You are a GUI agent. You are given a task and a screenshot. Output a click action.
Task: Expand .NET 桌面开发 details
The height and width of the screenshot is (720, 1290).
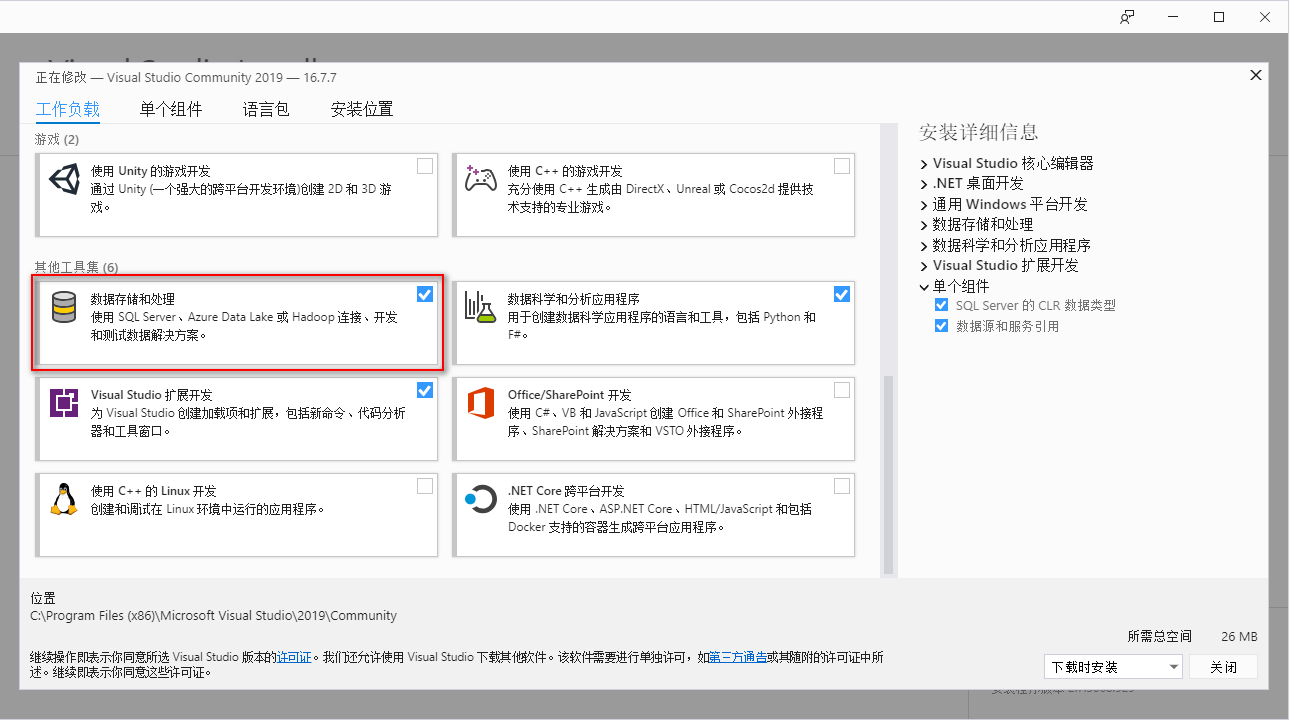[x=924, y=184]
